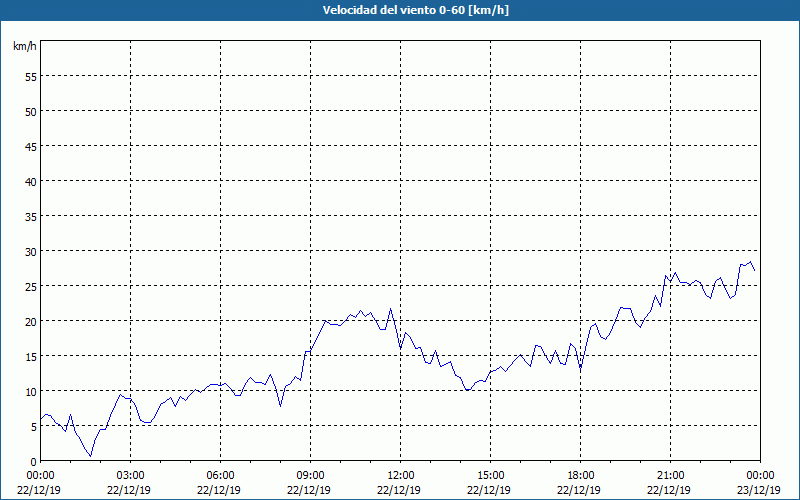
Task: Click the 21:00 time axis label
Action: click(670, 476)
